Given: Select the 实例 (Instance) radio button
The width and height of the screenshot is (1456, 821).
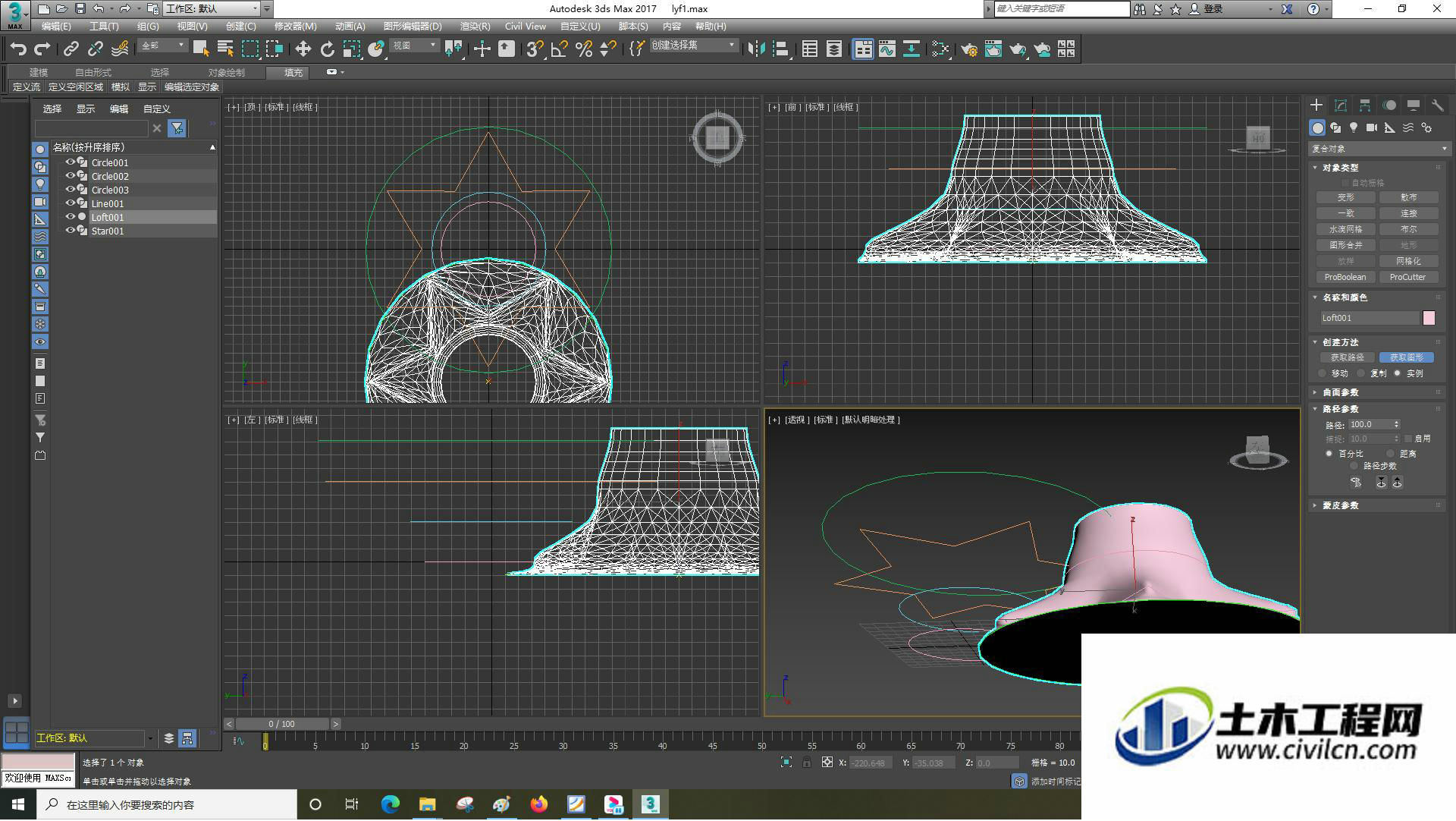Looking at the screenshot, I should click(1398, 373).
